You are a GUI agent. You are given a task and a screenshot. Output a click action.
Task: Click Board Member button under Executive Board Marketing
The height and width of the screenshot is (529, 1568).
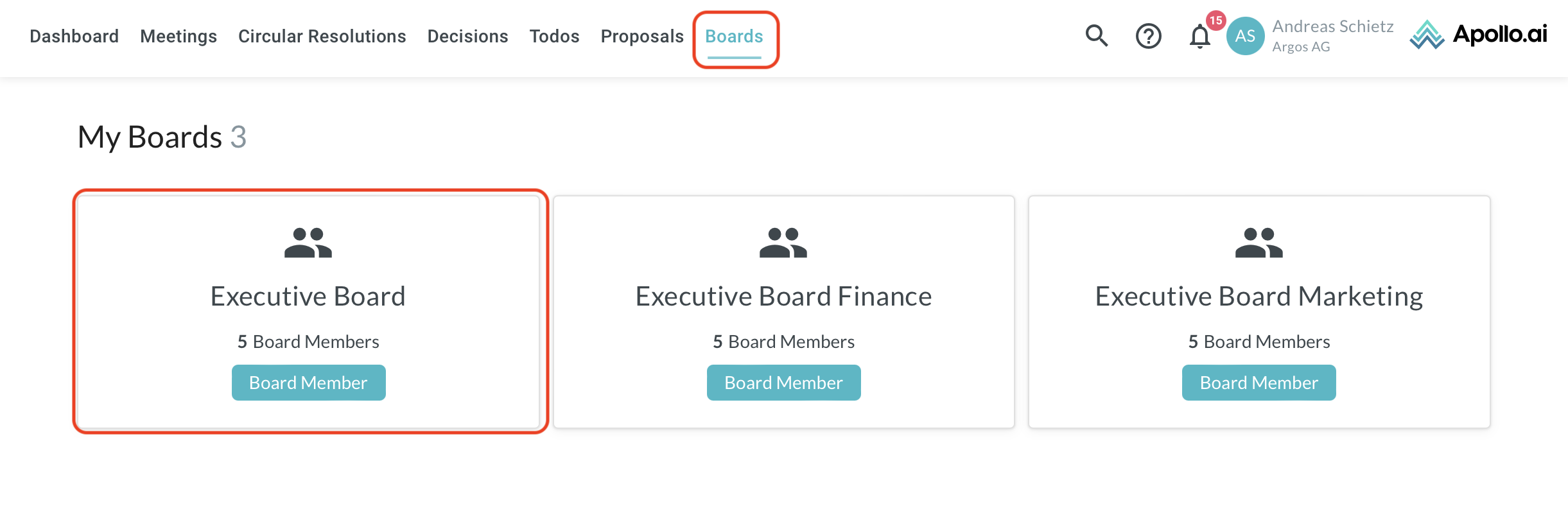(1259, 383)
